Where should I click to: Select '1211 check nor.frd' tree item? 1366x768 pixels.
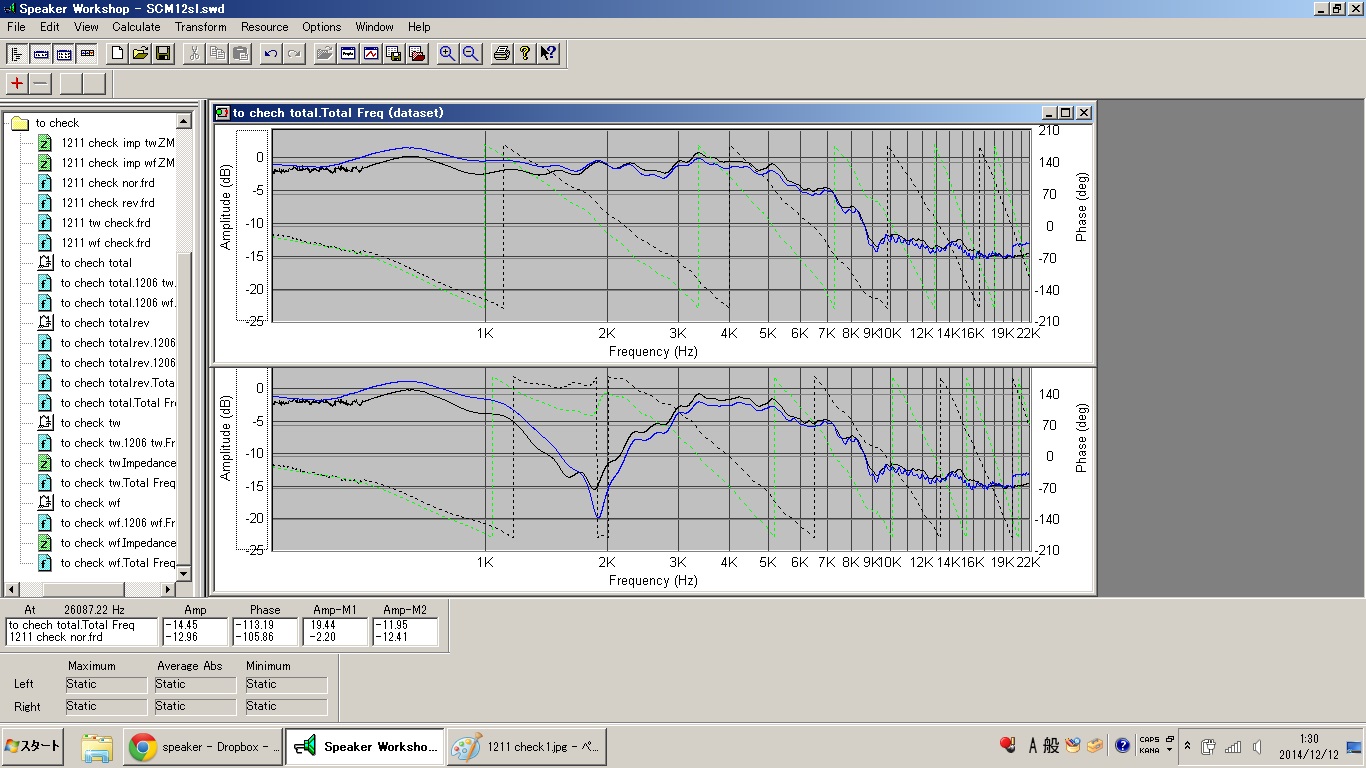click(x=108, y=183)
